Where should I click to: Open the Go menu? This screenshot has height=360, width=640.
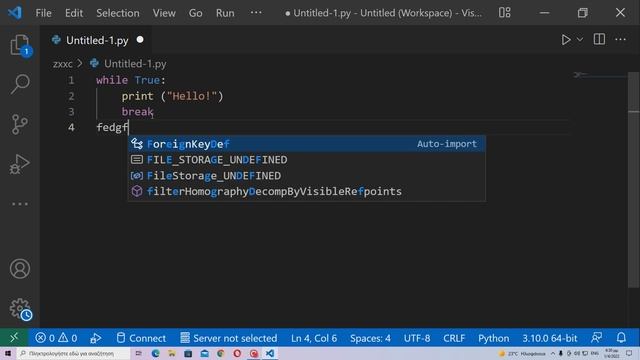point(196,13)
